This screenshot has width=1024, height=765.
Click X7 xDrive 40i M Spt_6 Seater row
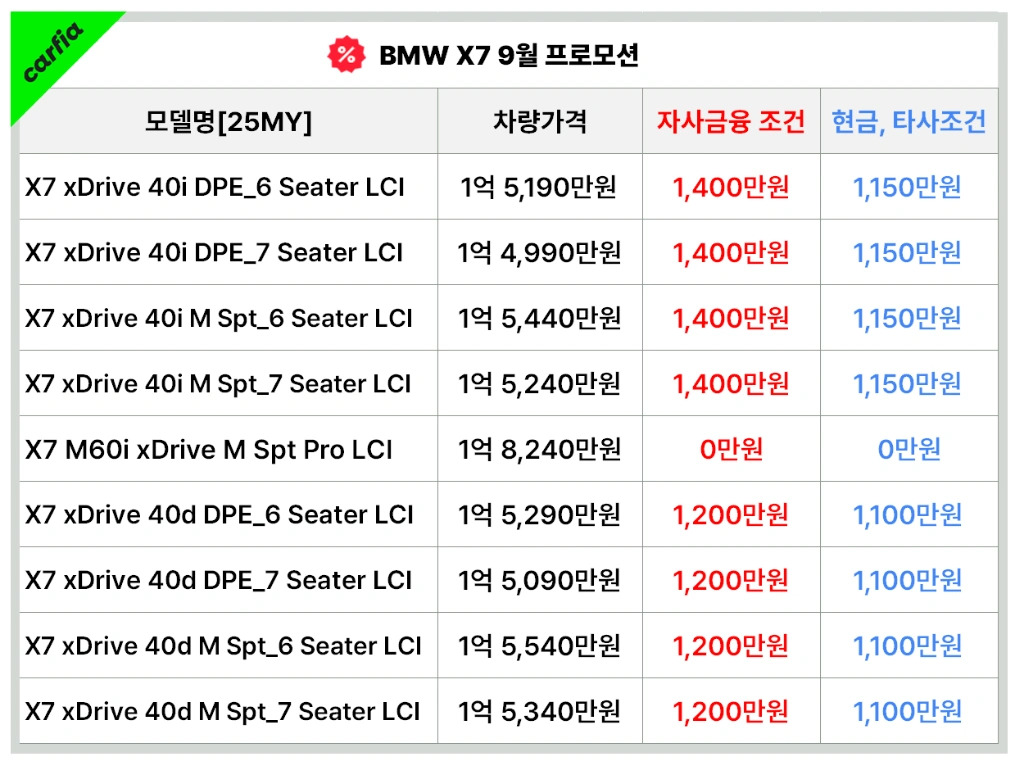(219, 319)
